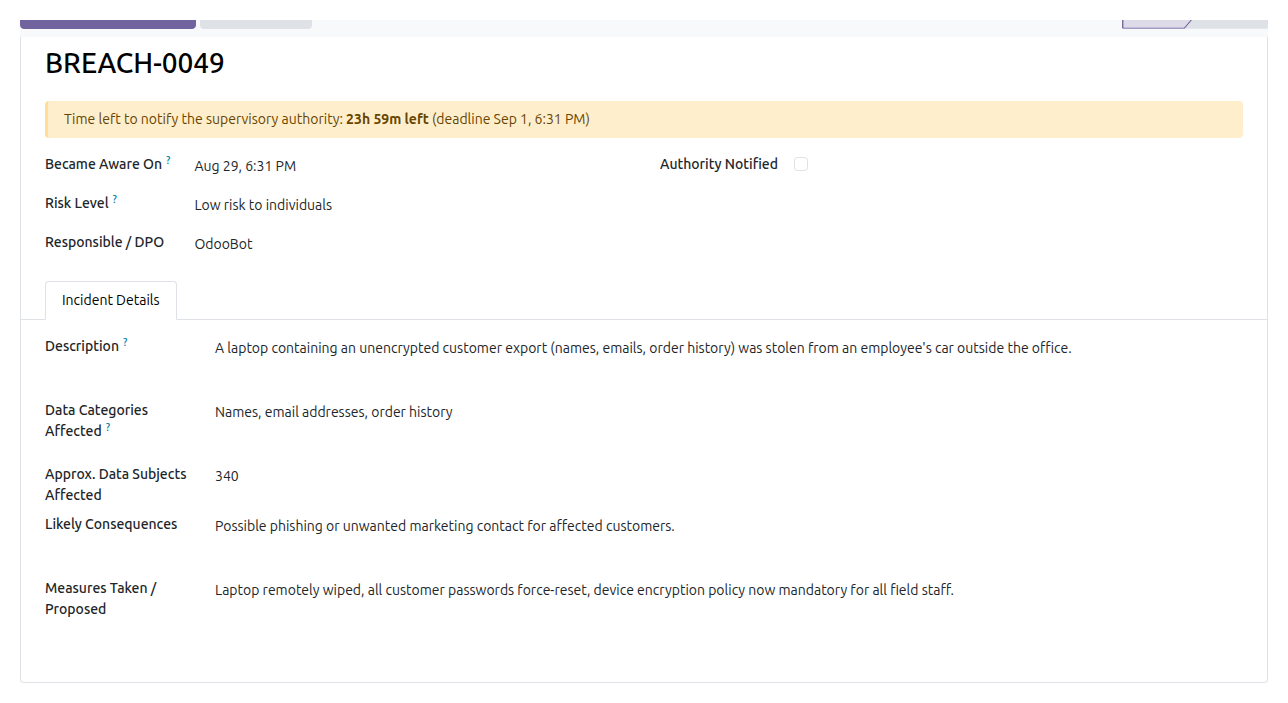Screen dimensions: 1288x703
Task: Edit the BREACH-0049 record title
Action: [x=135, y=64]
